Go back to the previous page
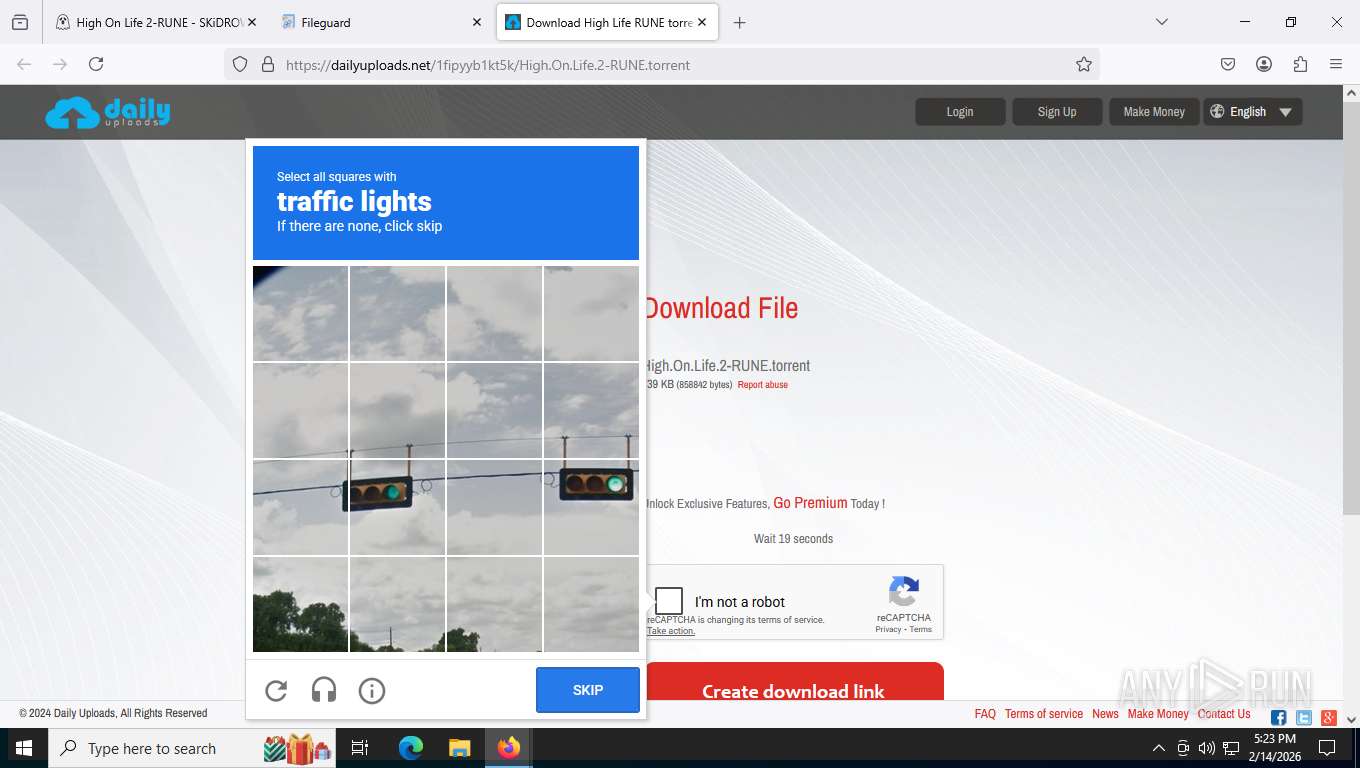This screenshot has width=1360, height=768. tap(24, 64)
